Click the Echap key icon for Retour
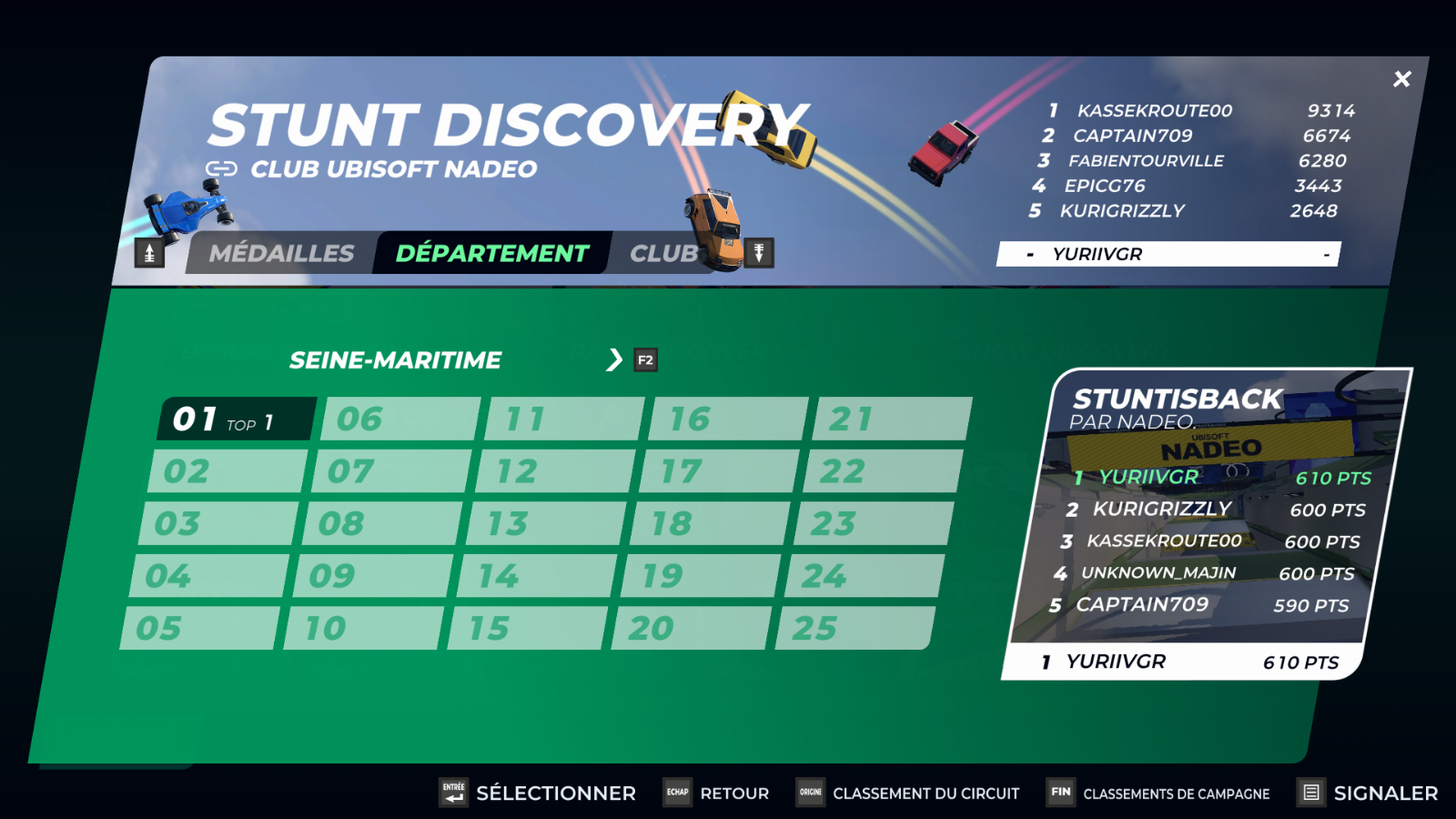1456x819 pixels. (677, 793)
